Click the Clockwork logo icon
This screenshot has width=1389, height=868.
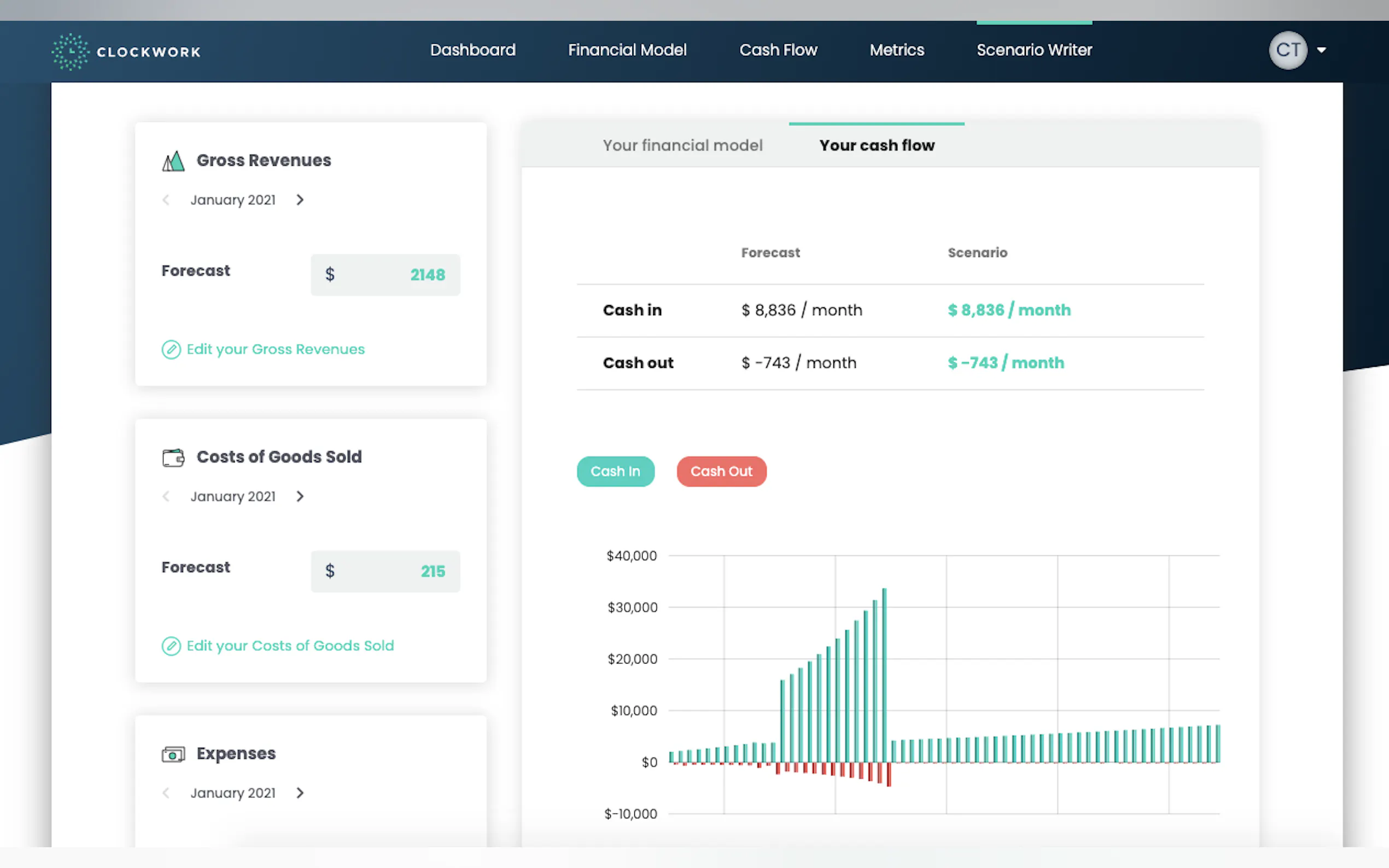point(70,51)
